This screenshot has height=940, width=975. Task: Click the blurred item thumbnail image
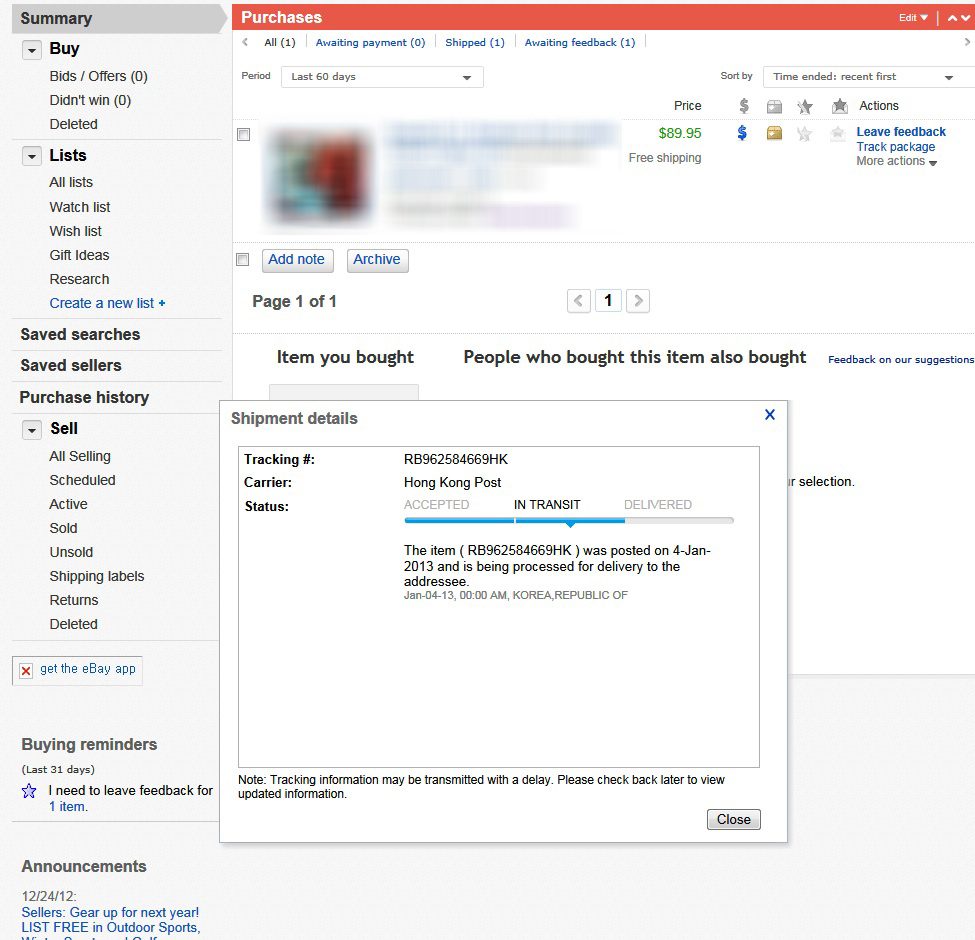coord(319,177)
